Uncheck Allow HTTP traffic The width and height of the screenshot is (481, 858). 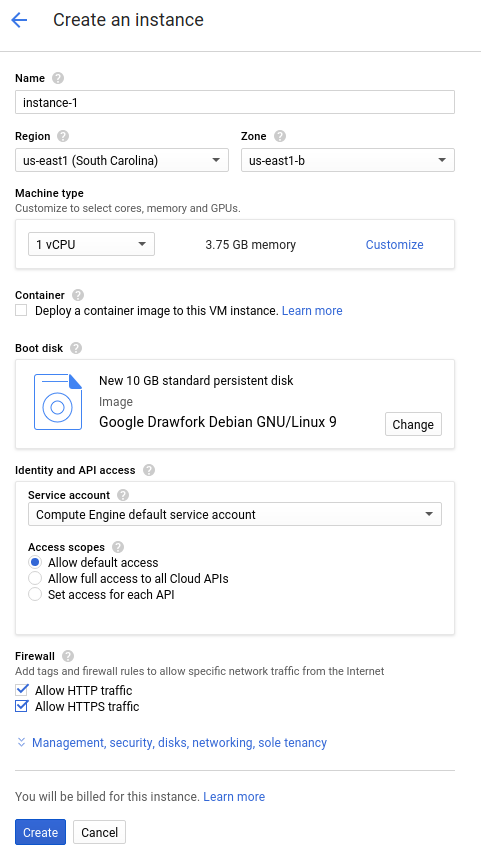[21, 690]
